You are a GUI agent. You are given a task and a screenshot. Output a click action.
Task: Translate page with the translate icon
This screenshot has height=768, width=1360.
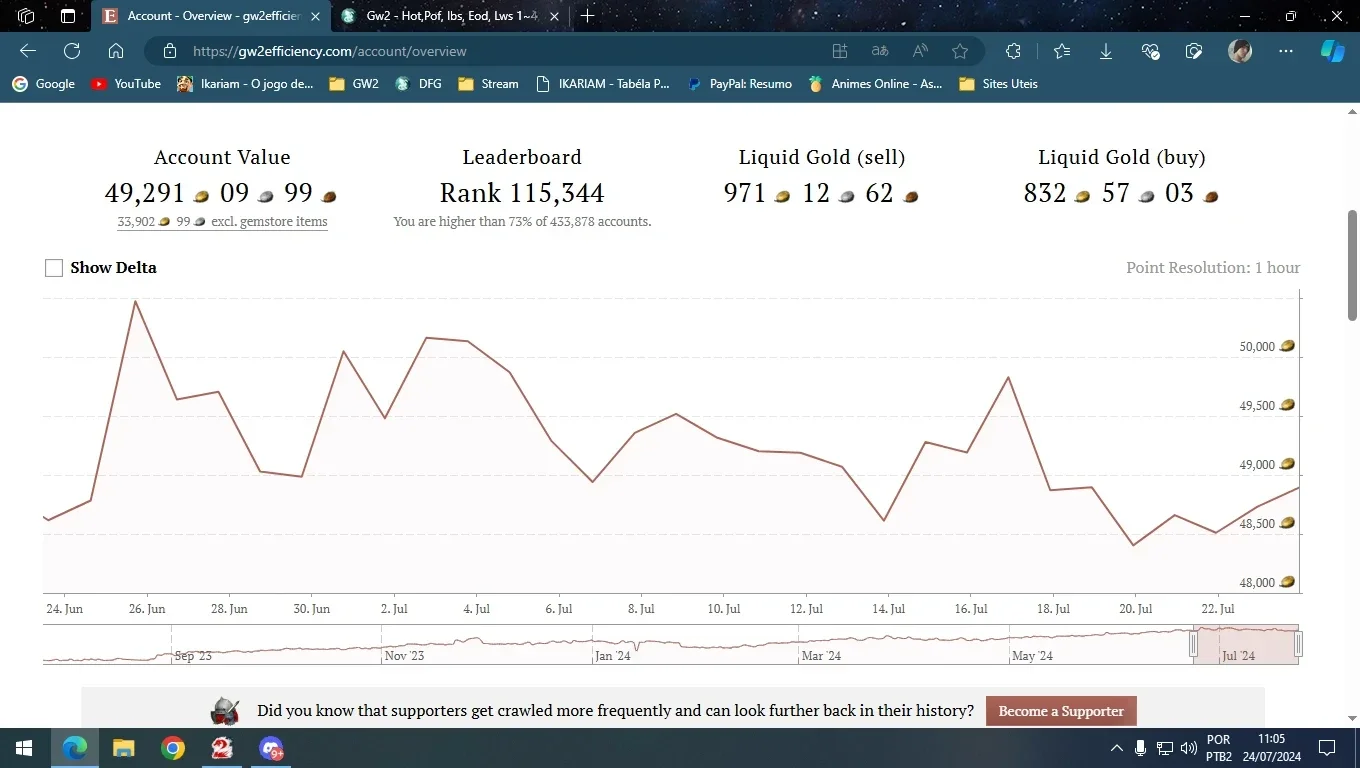coord(880,51)
